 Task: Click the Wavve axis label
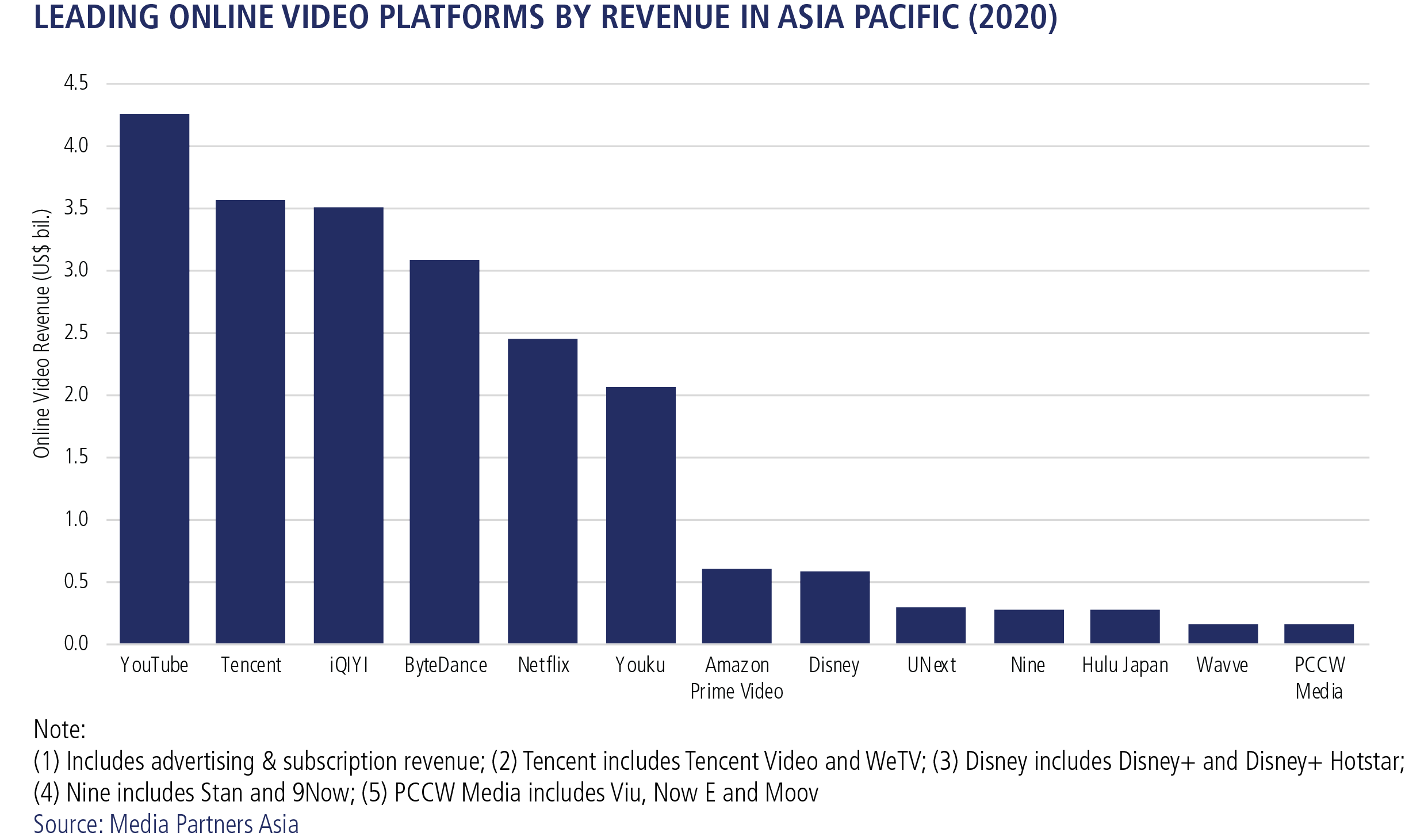tap(1222, 665)
